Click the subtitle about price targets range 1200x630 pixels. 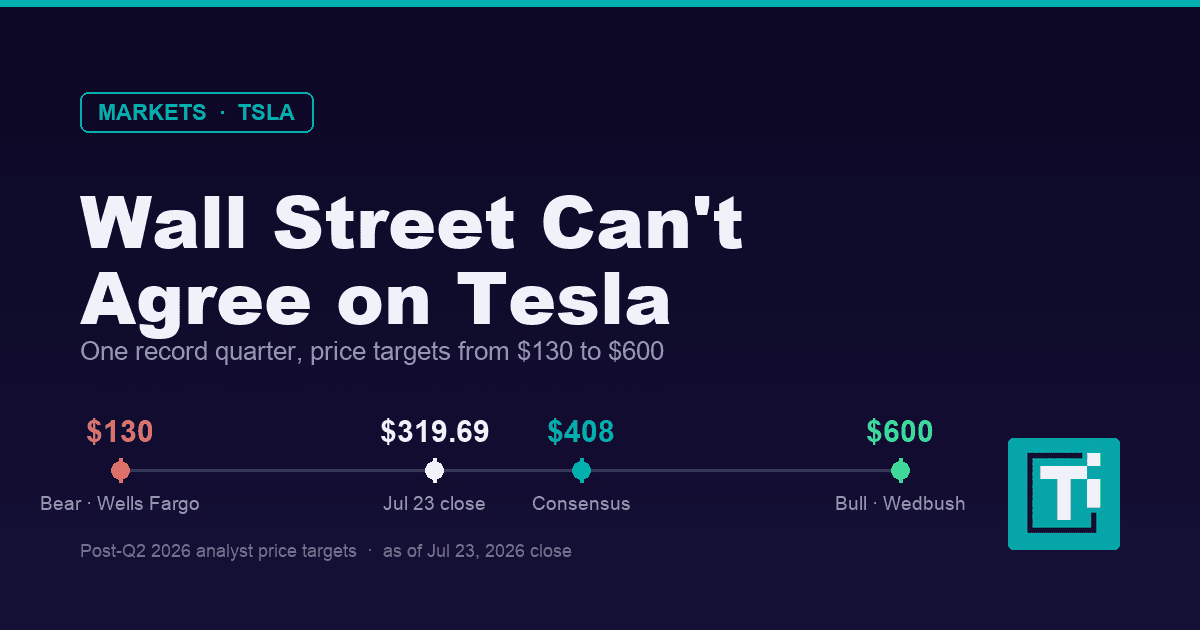click(372, 352)
